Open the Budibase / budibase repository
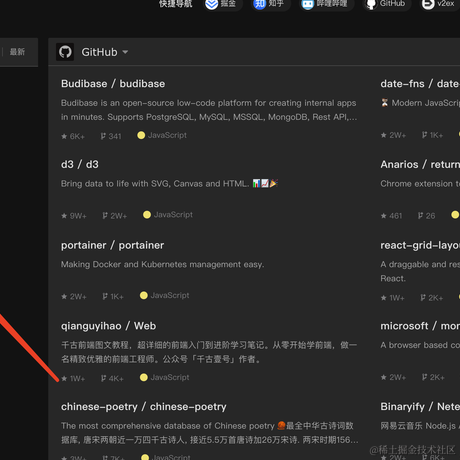The image size is (460, 460). [113, 84]
